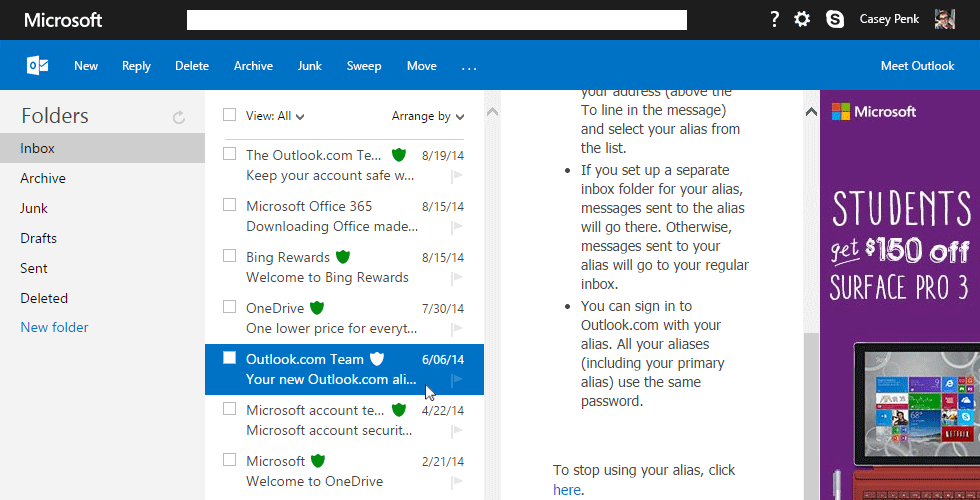Check the box for Microsoft Office 365 email
This screenshot has width=980, height=500.
(229, 204)
